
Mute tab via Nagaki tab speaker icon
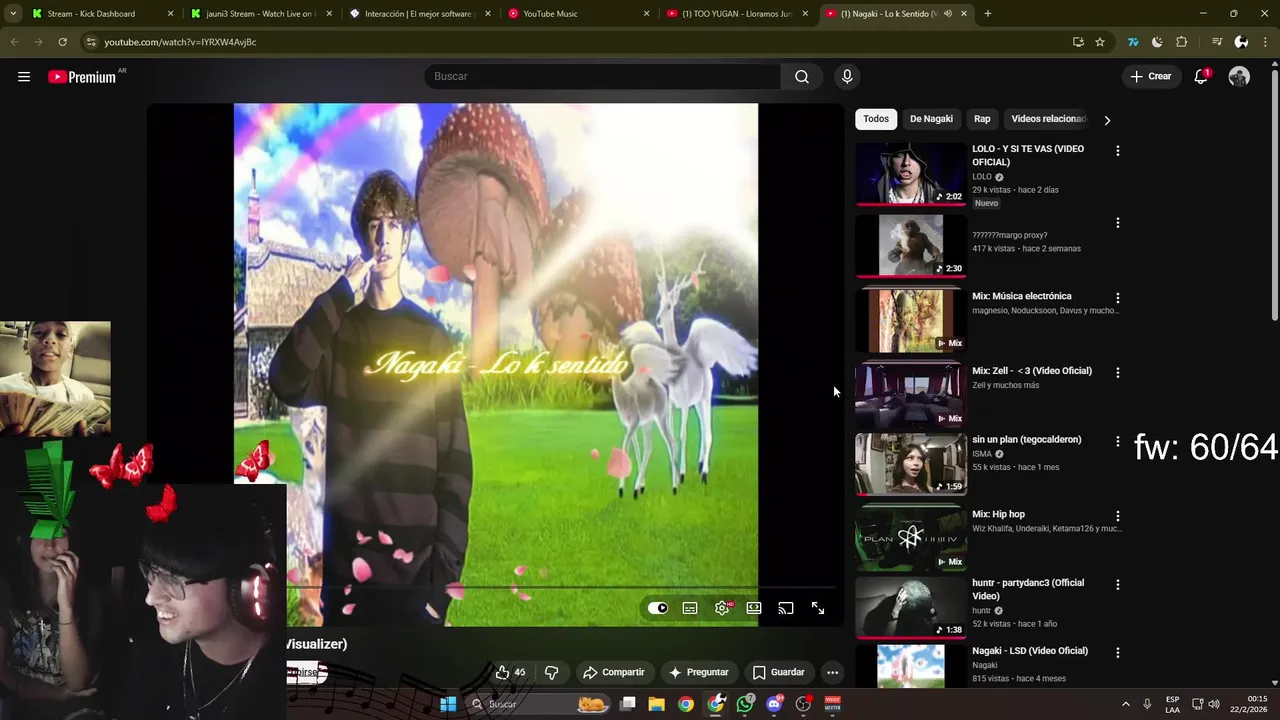click(948, 14)
